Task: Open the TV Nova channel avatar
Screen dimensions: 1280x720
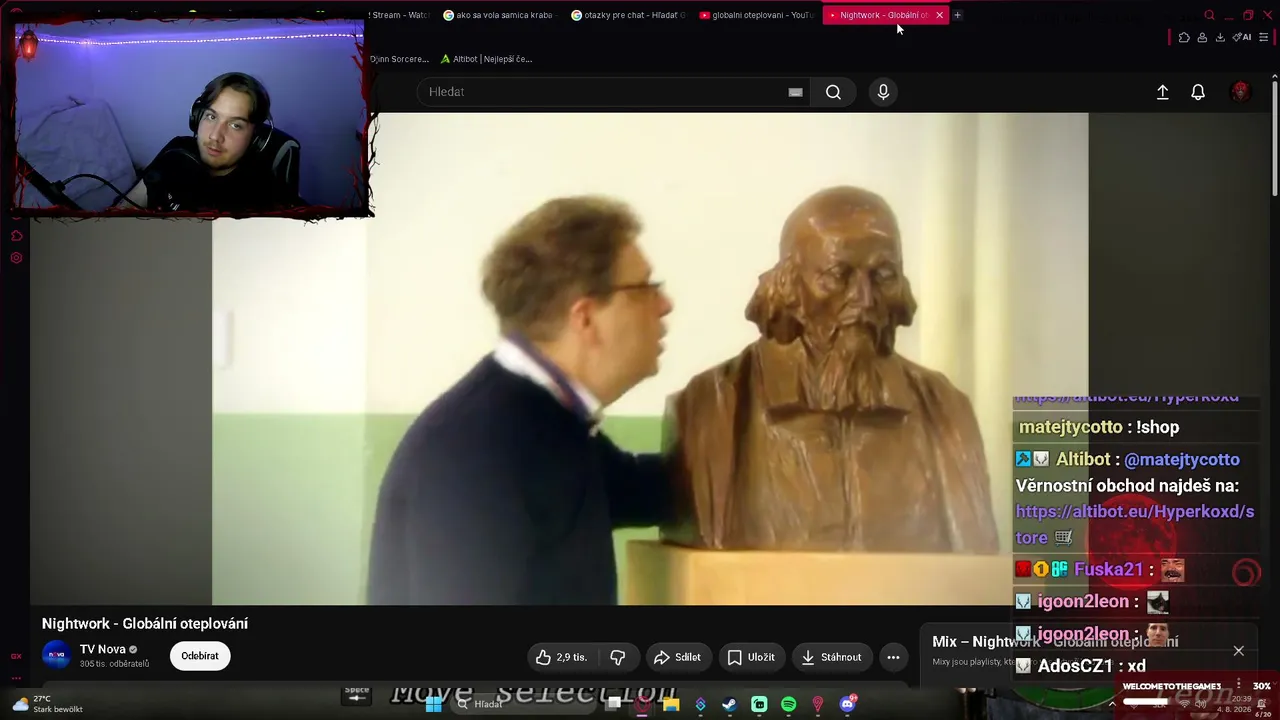Action: [x=56, y=655]
